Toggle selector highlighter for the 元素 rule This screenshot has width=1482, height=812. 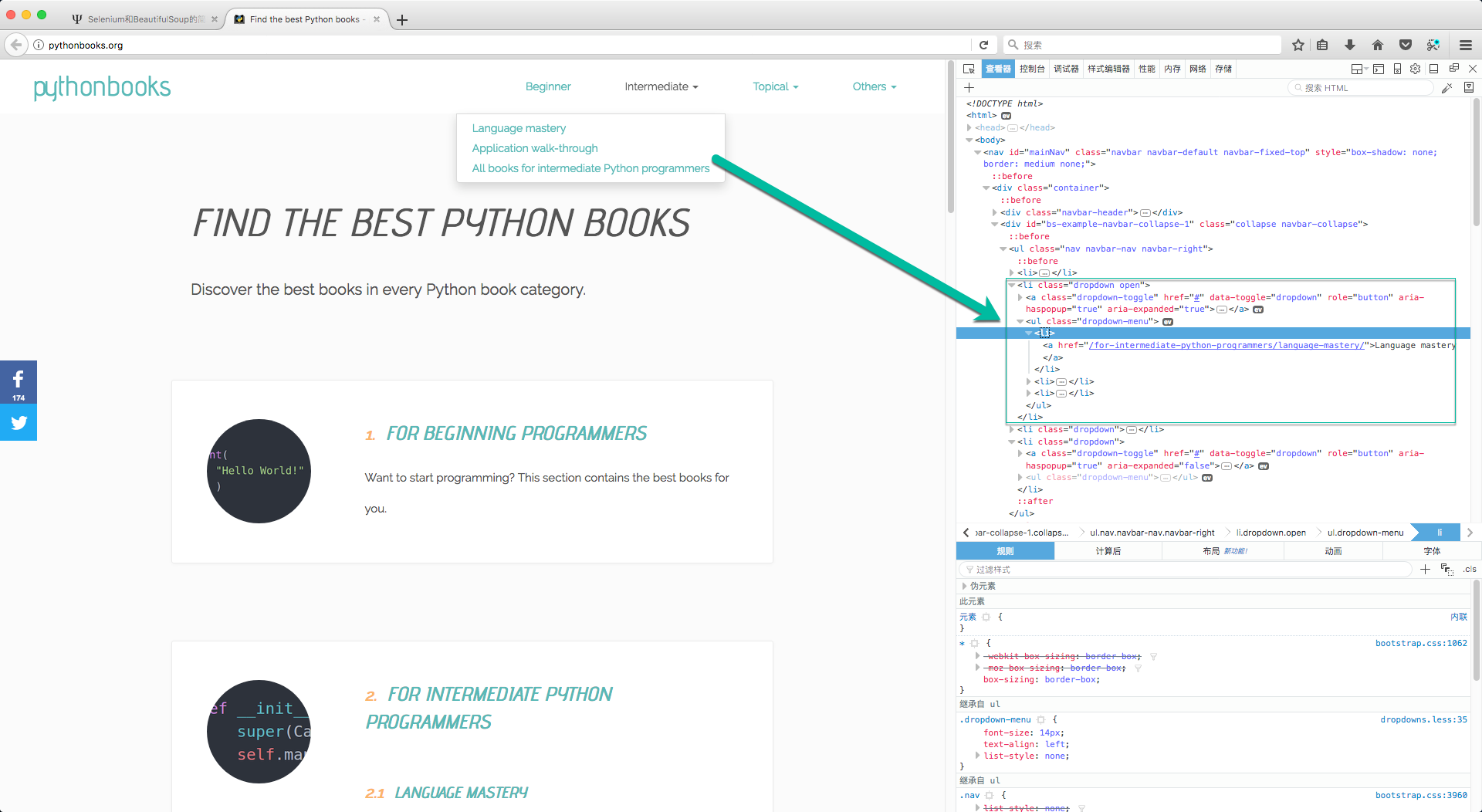click(x=986, y=617)
